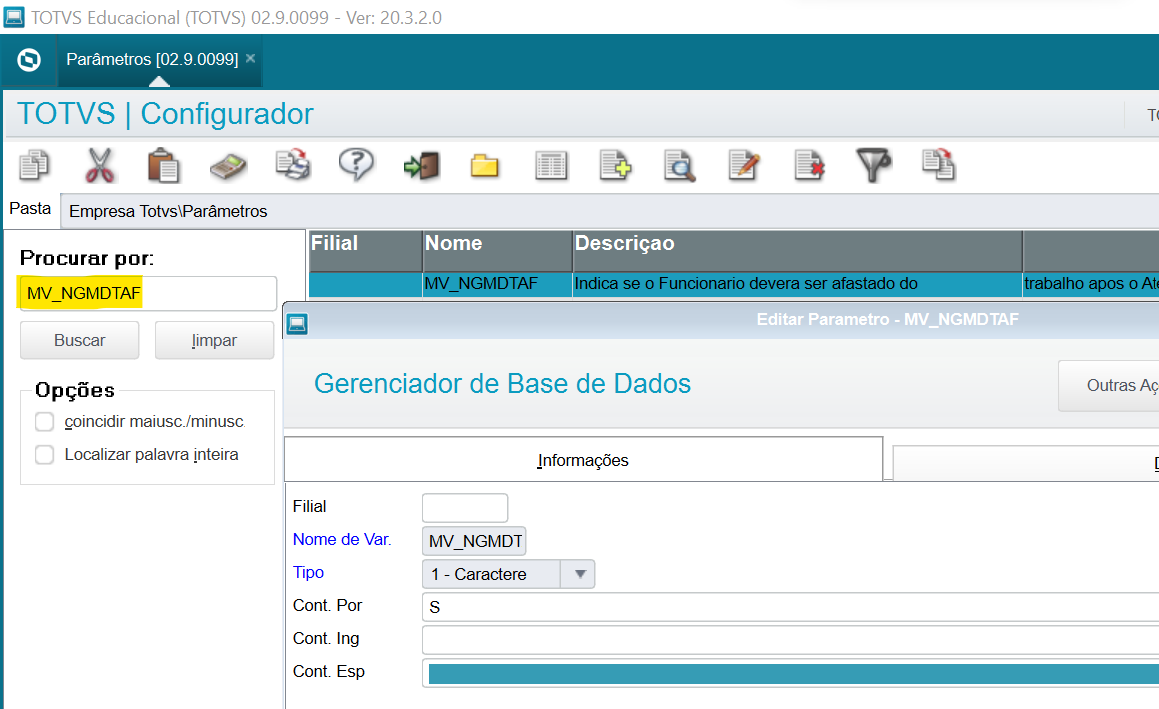
Task: Click the Procurar por search field
Action: pos(148,294)
